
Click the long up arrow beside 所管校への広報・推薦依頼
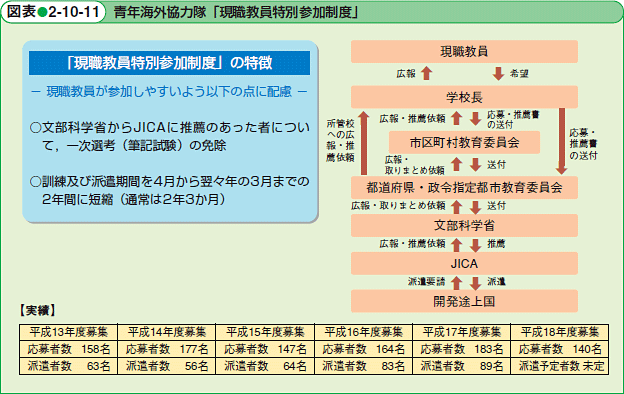pos(364,143)
